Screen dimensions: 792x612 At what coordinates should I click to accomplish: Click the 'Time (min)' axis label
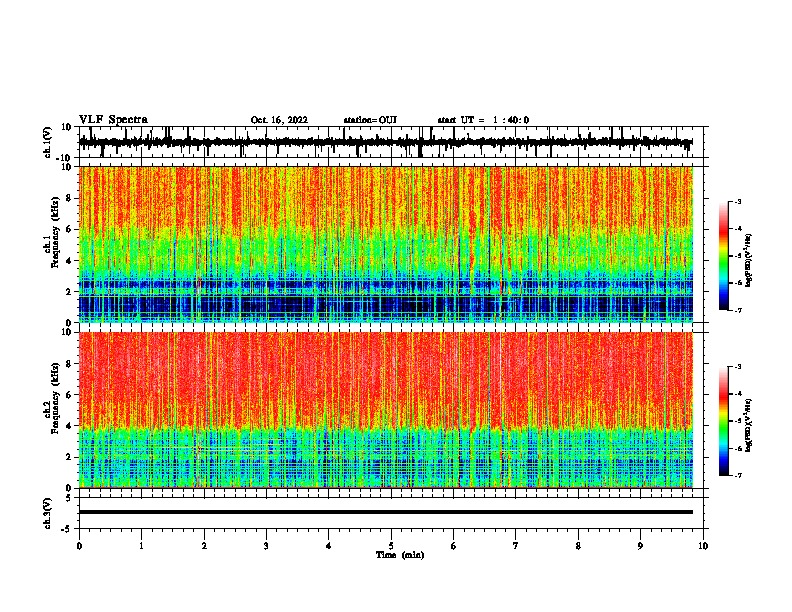pos(400,555)
